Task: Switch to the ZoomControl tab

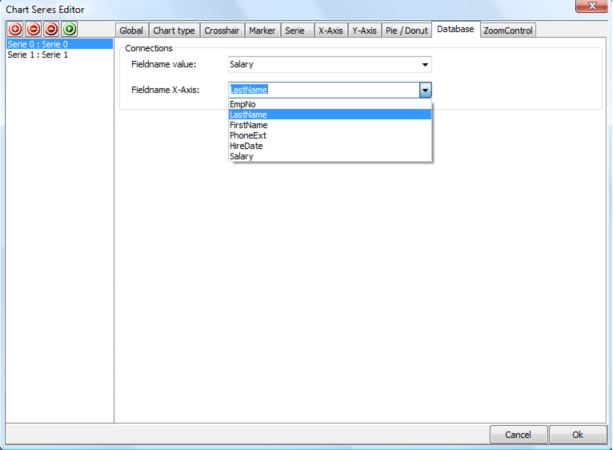Action: point(508,30)
